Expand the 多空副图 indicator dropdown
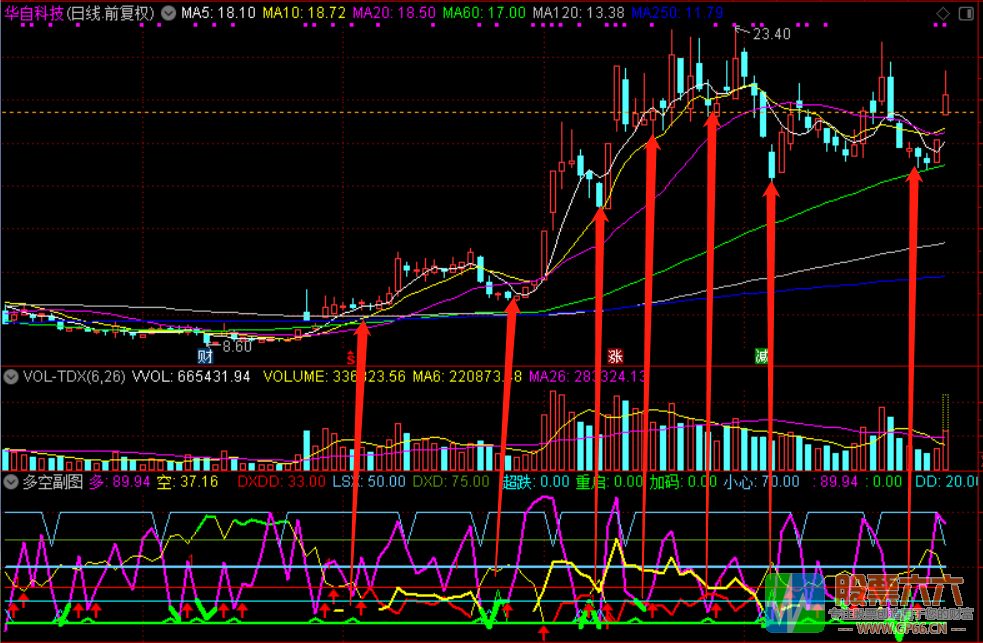Screen dimensions: 983x643 [x=11, y=481]
